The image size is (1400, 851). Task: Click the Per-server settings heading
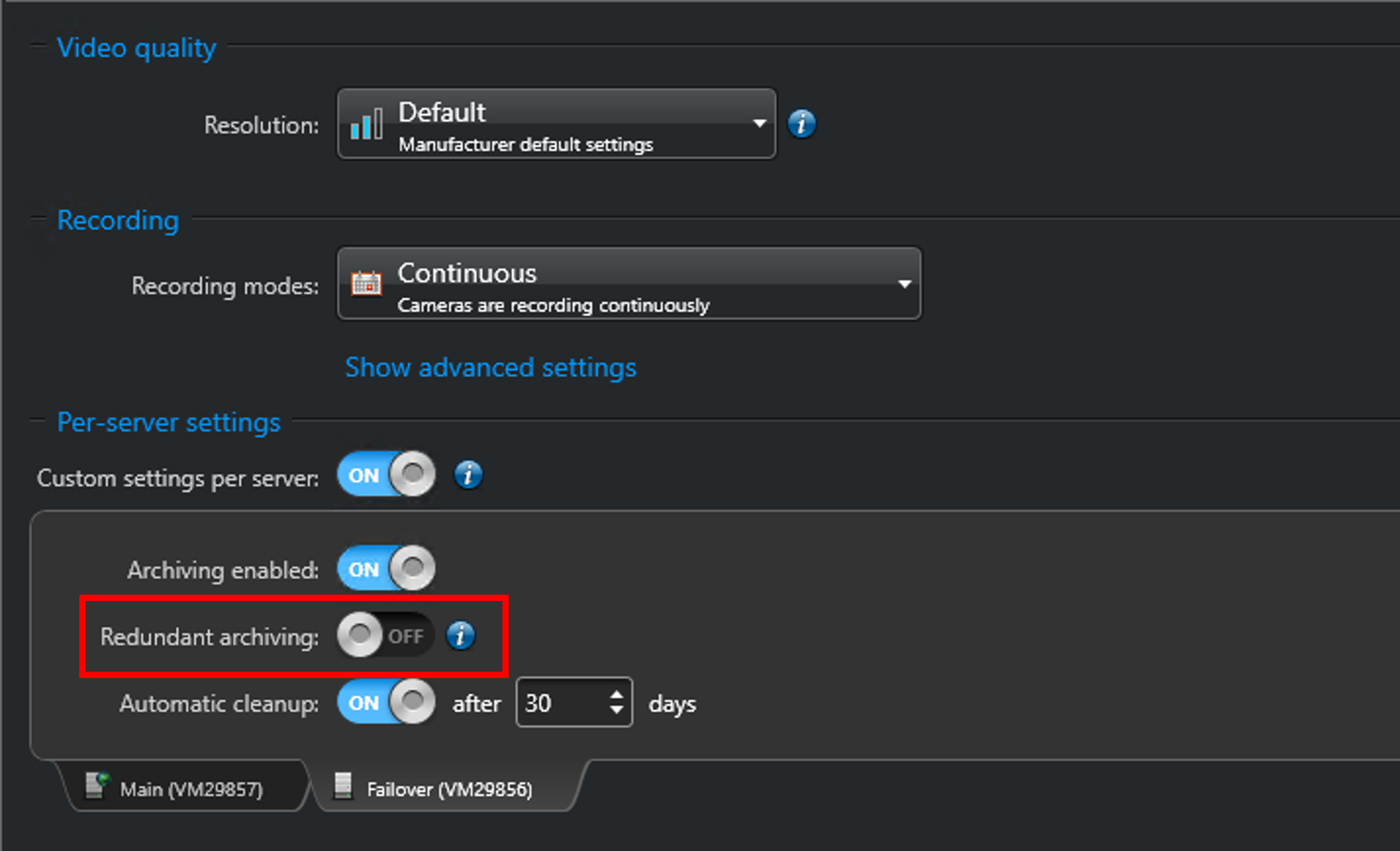click(x=169, y=423)
